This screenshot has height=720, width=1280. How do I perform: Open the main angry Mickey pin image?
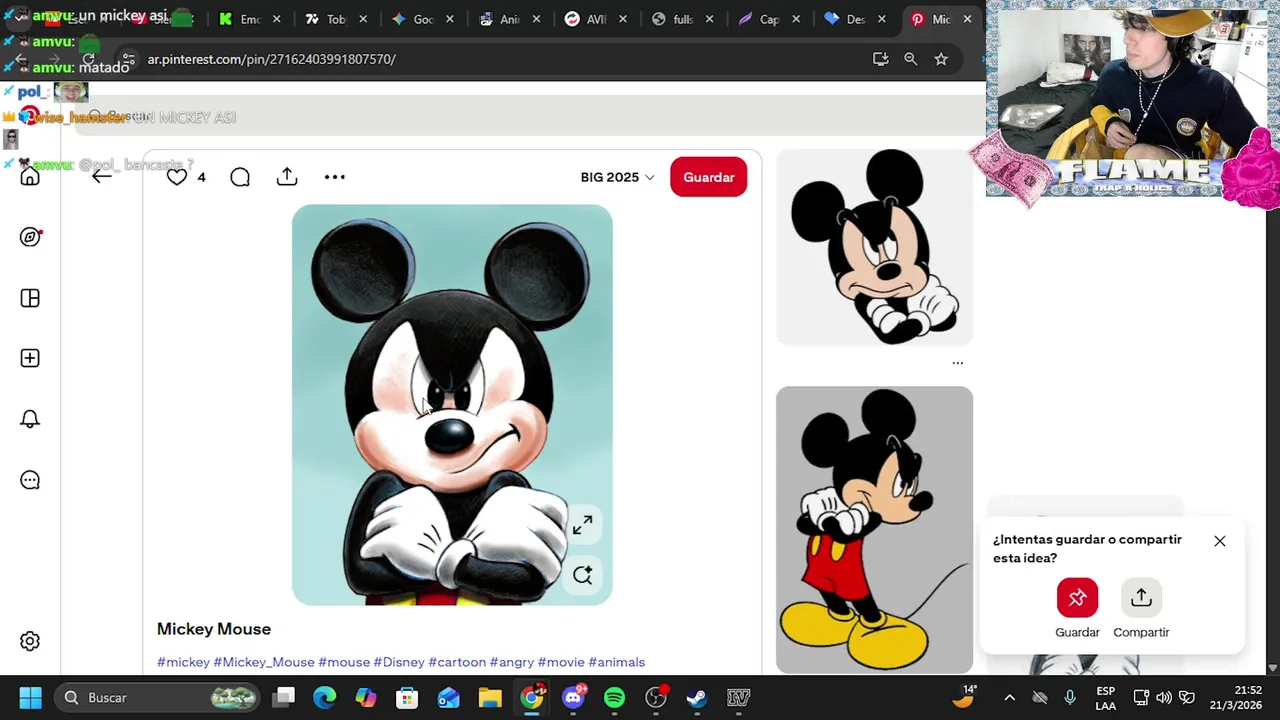click(452, 405)
